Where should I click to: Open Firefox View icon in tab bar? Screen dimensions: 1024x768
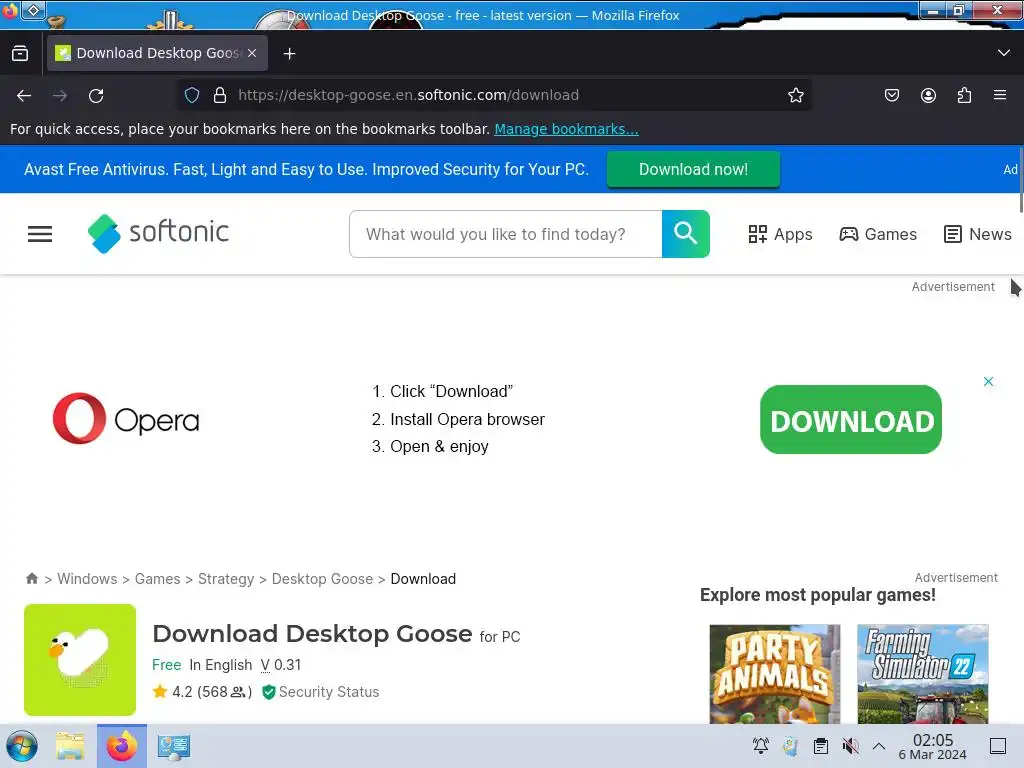point(20,53)
